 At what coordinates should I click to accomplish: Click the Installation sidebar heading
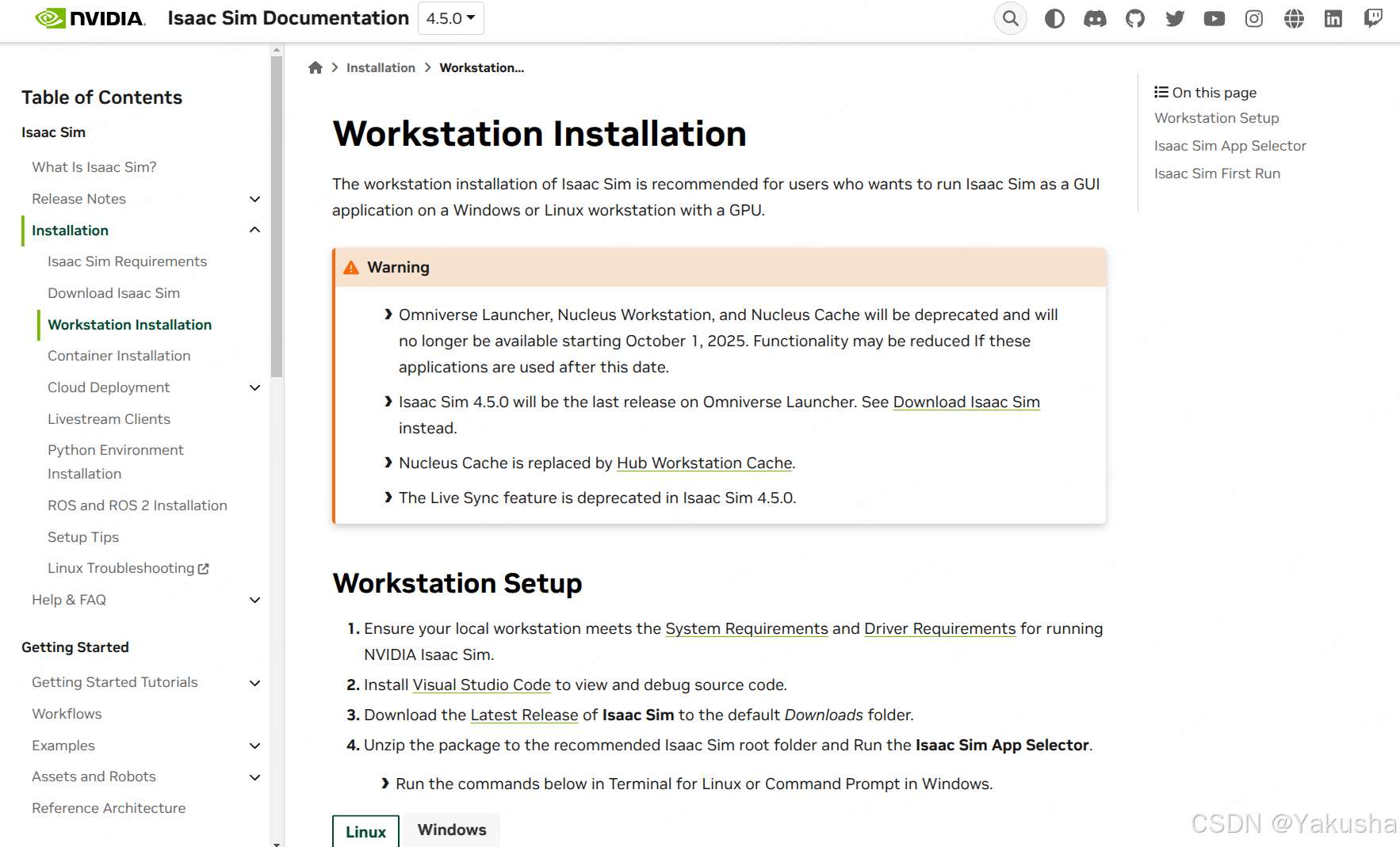coord(70,231)
